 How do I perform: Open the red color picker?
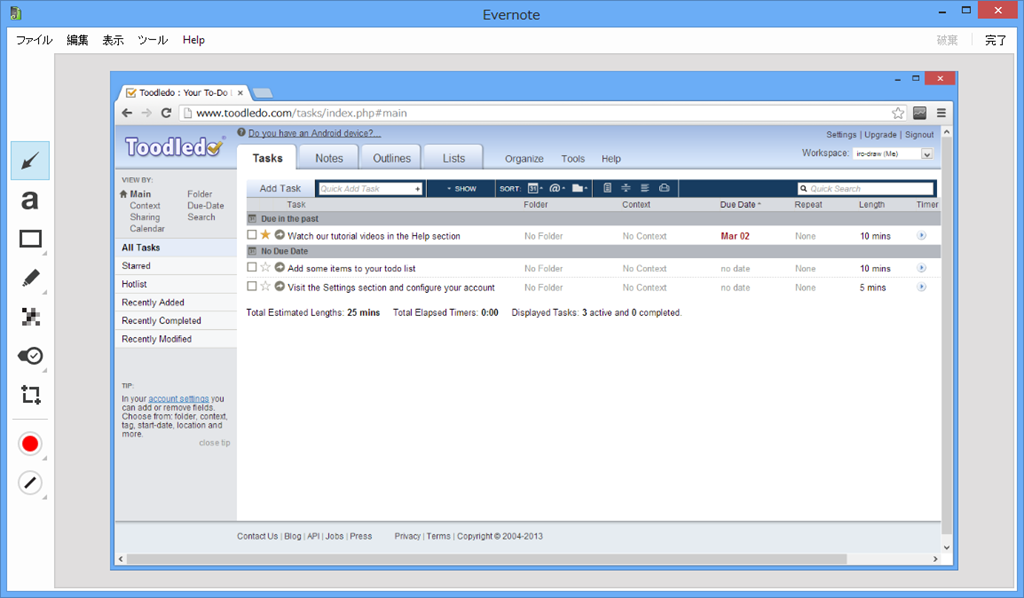(x=30, y=444)
